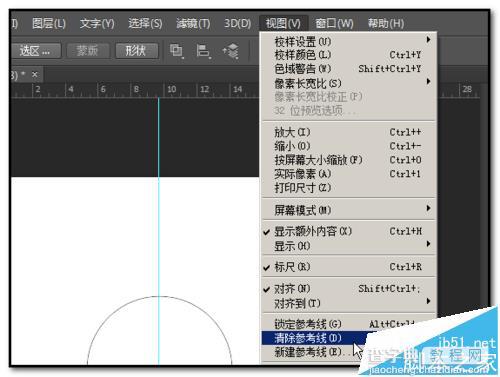The image size is (500, 377).
Task: Uncheck 显示额外内容(X)
Action: [x=349, y=231]
